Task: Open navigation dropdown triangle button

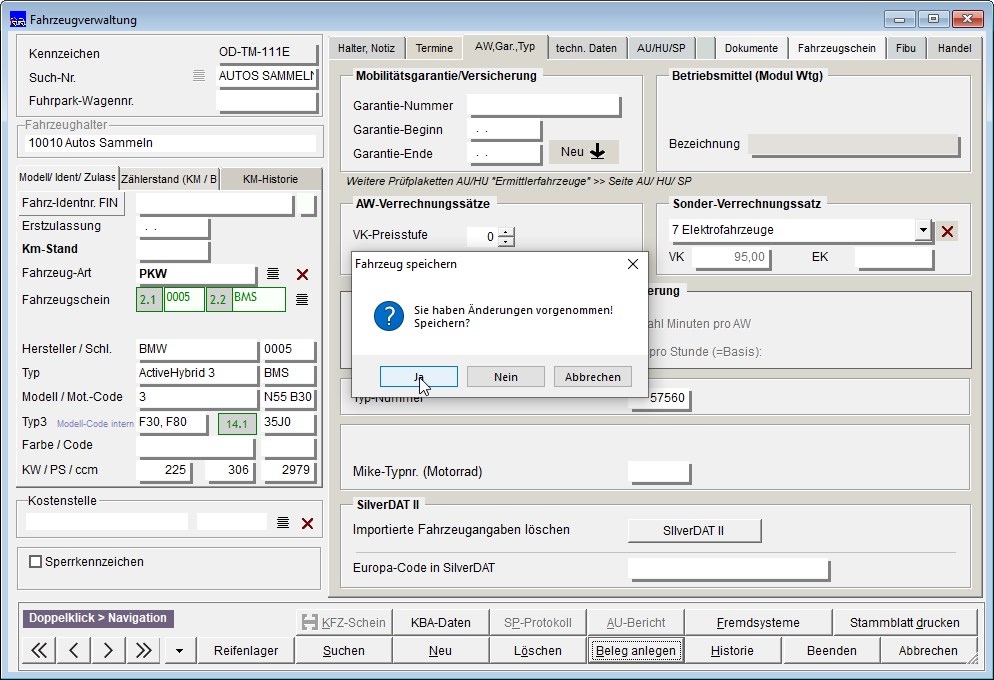Action: pyautogui.click(x=179, y=651)
